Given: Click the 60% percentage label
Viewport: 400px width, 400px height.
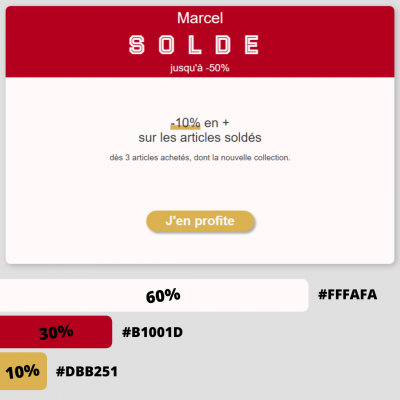Looking at the screenshot, I should [163, 296].
